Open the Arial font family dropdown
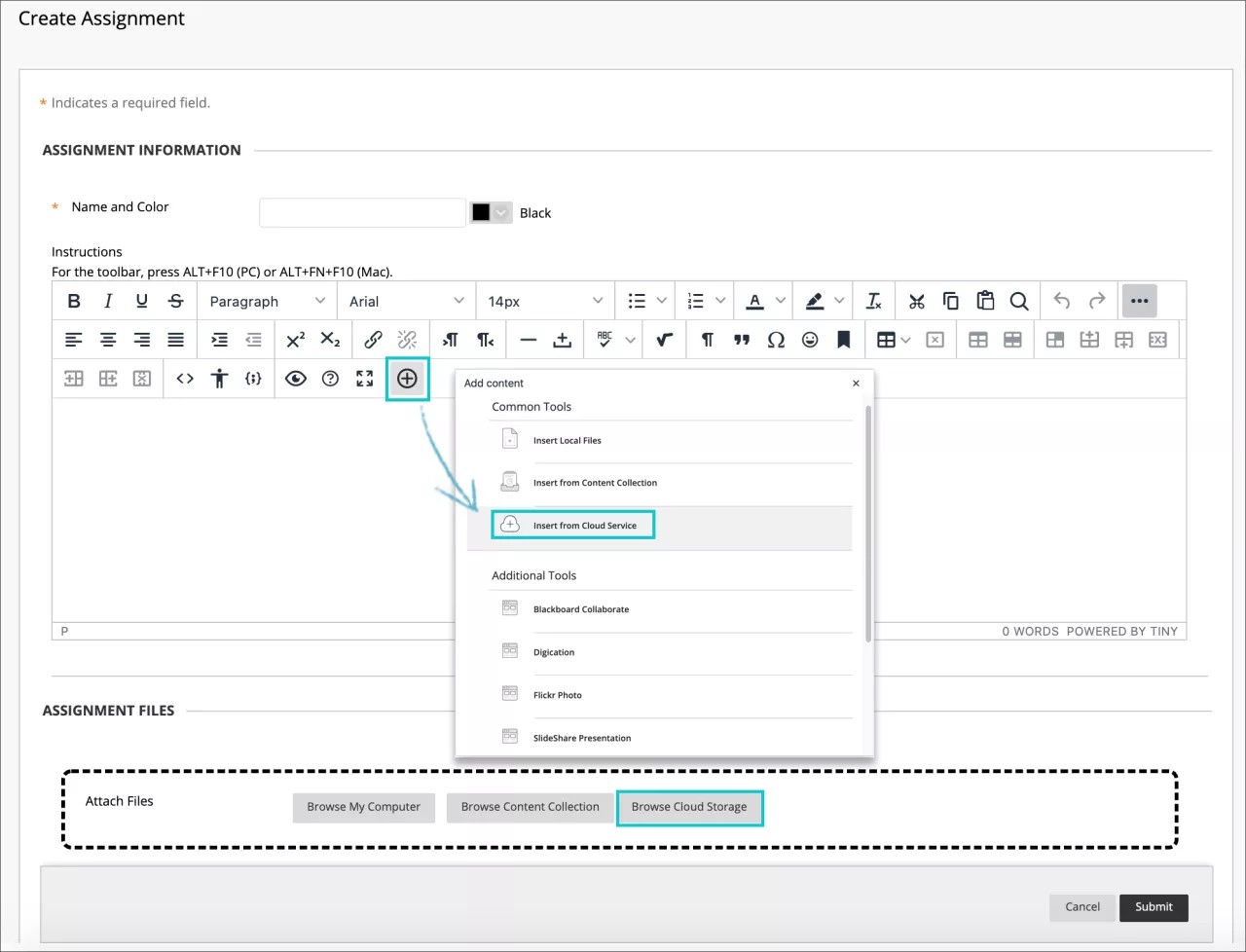 point(405,301)
